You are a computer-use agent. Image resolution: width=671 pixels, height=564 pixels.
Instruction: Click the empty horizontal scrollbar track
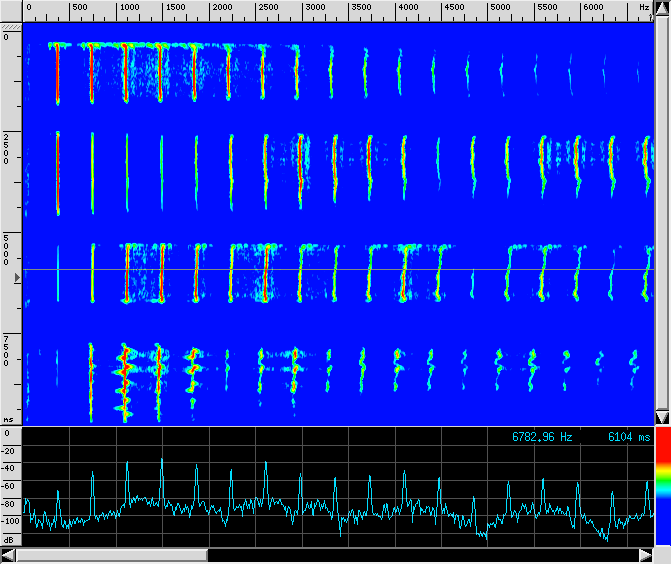pos(420,555)
